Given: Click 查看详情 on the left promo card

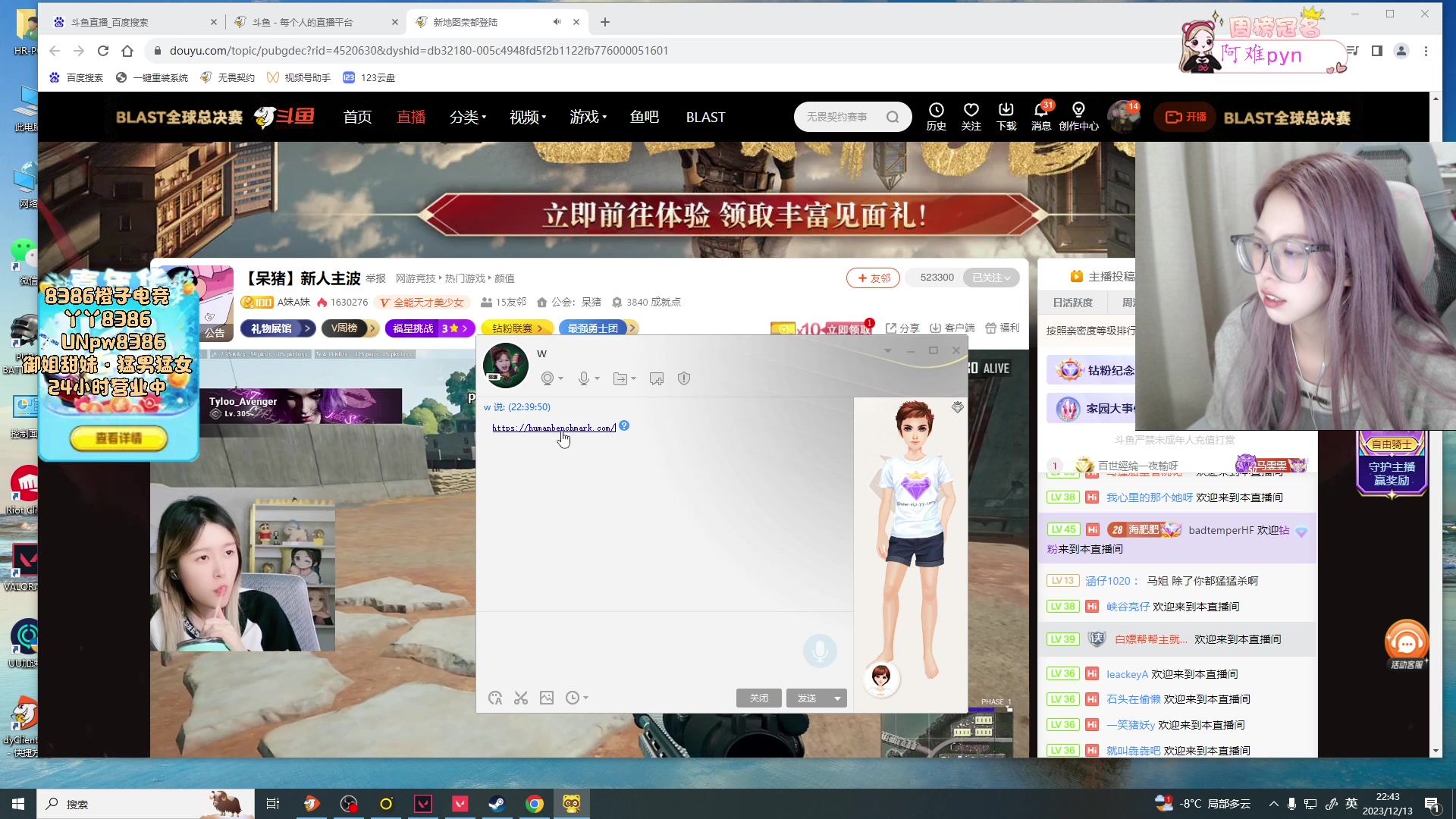Looking at the screenshot, I should [x=119, y=438].
